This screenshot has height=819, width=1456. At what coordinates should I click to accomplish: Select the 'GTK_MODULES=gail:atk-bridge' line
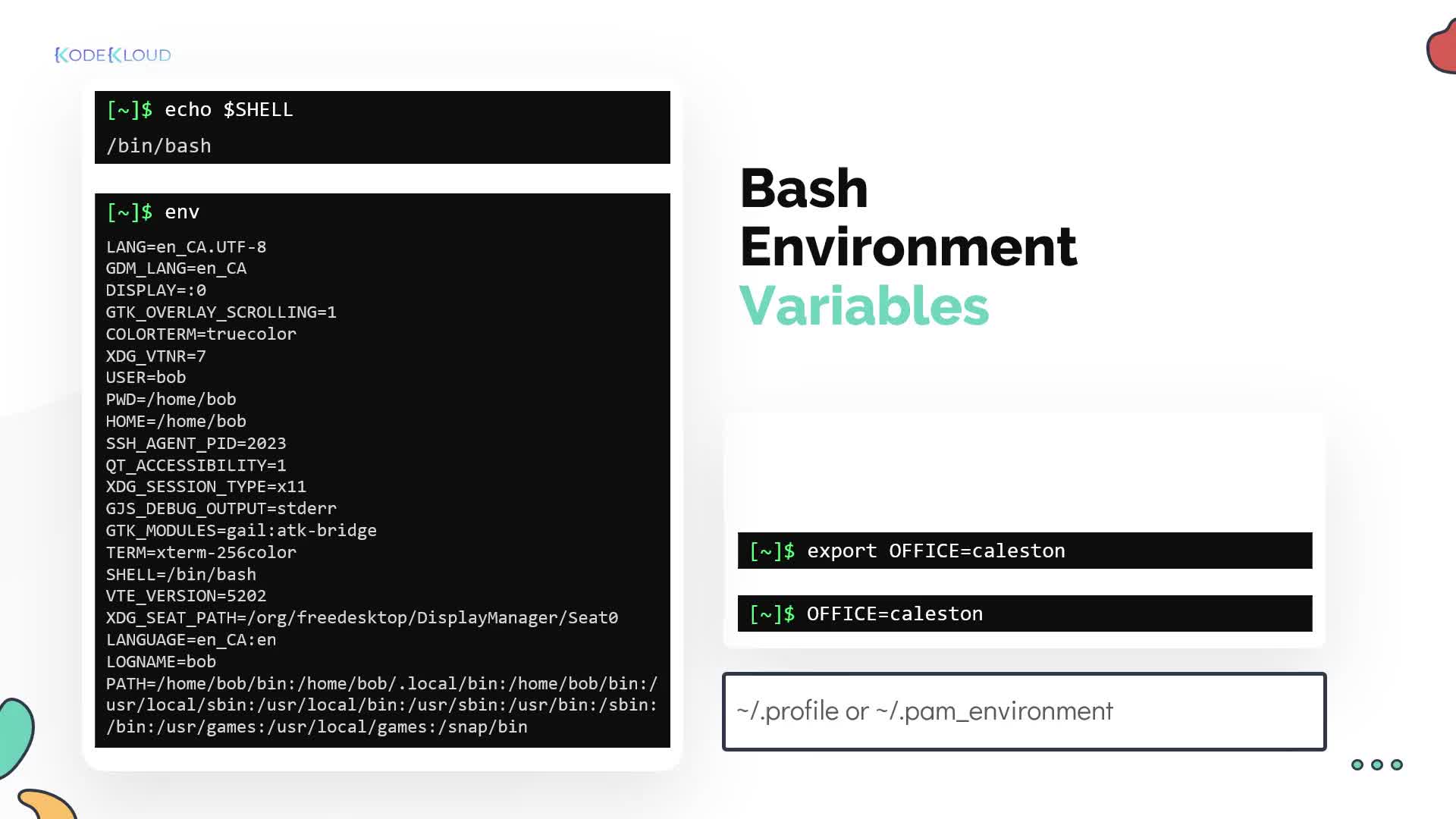click(241, 531)
